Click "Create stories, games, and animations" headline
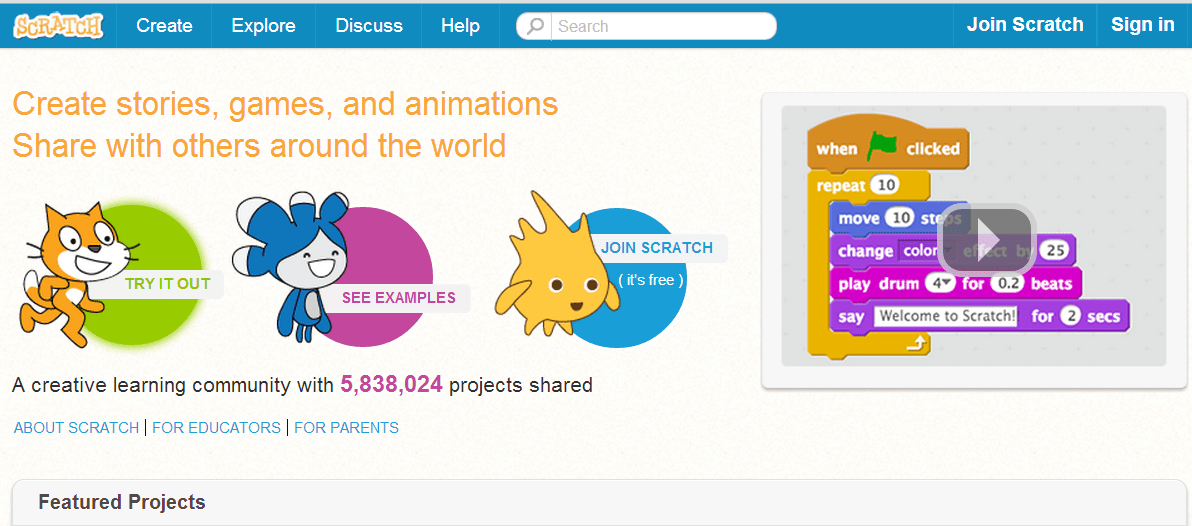Viewport: 1192px width, 526px height. (x=286, y=104)
